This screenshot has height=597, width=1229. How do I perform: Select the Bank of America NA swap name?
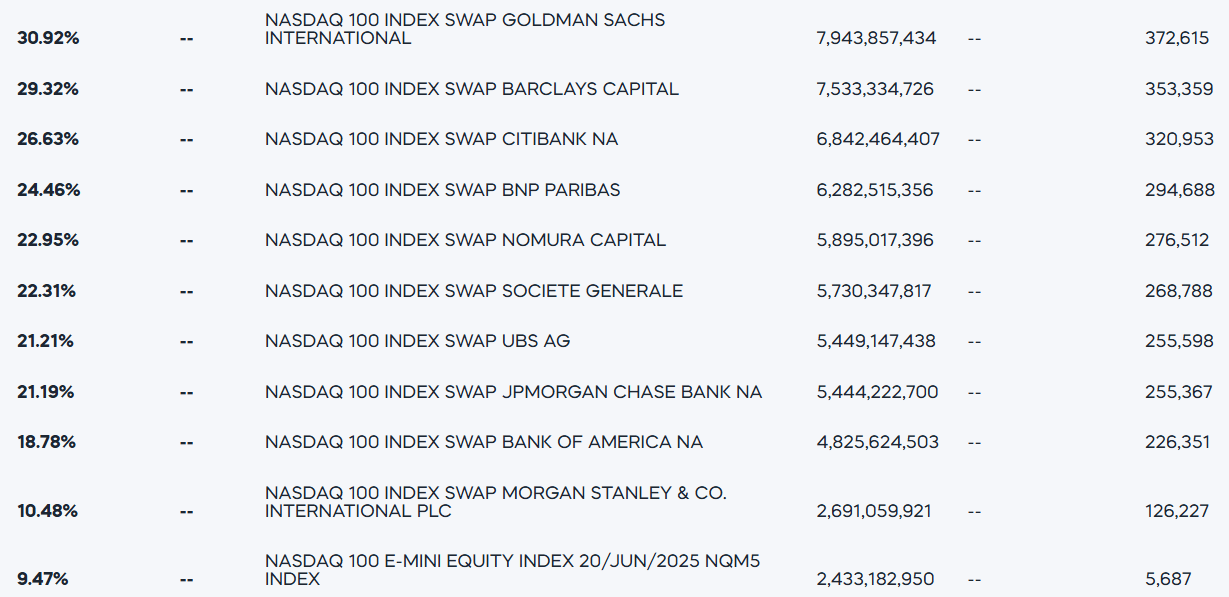click(484, 442)
